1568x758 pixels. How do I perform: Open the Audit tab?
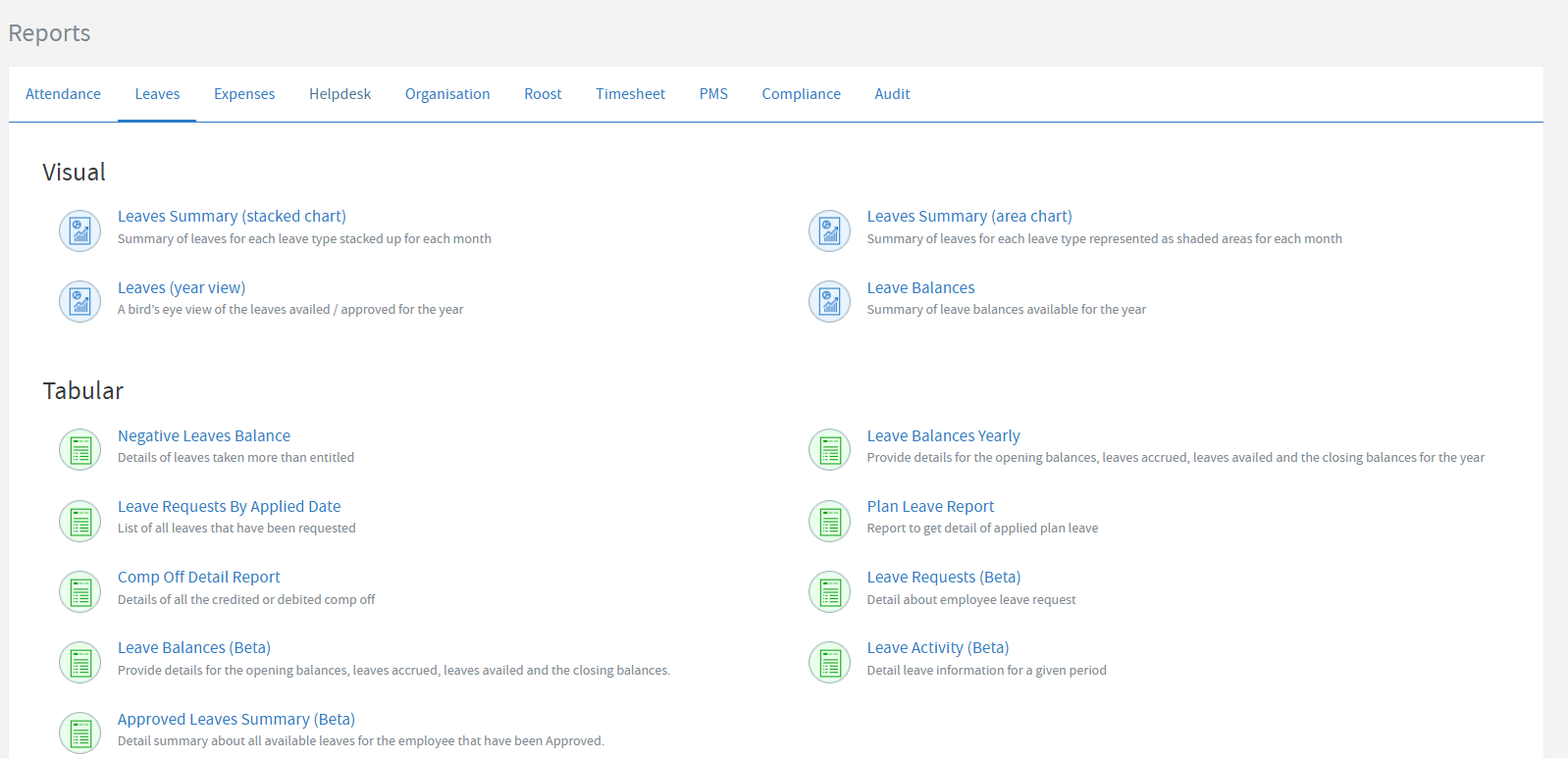(892, 94)
